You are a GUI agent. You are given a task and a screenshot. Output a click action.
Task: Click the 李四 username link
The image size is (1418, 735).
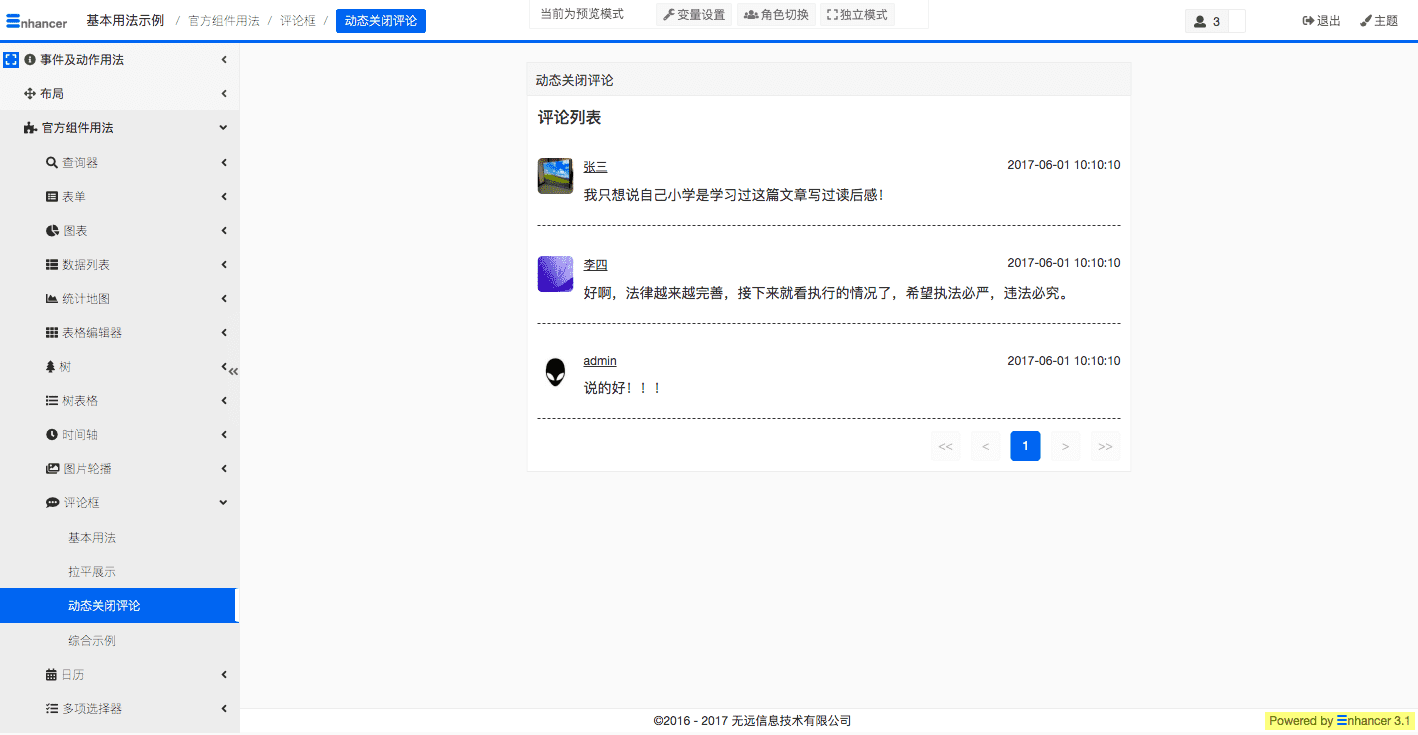point(595,265)
